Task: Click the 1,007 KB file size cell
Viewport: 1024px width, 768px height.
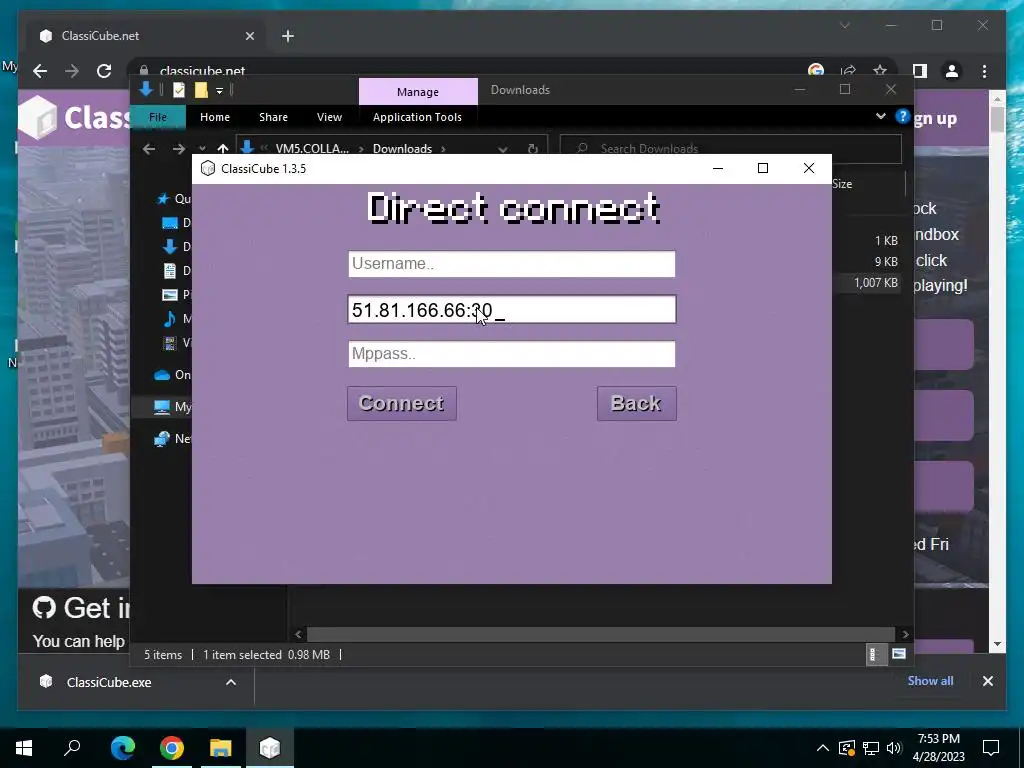Action: click(x=876, y=283)
